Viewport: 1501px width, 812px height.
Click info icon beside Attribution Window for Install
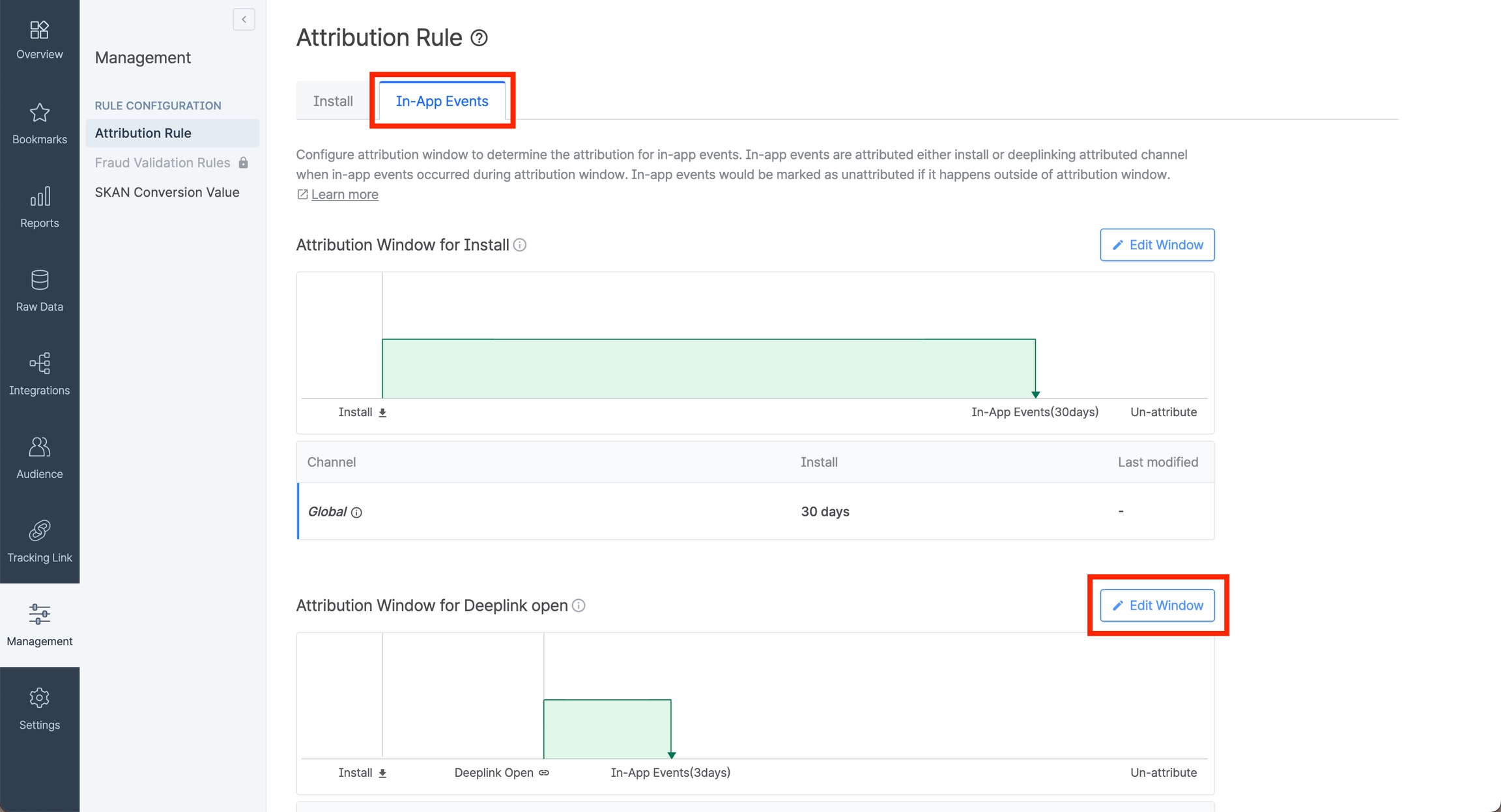[x=520, y=245]
